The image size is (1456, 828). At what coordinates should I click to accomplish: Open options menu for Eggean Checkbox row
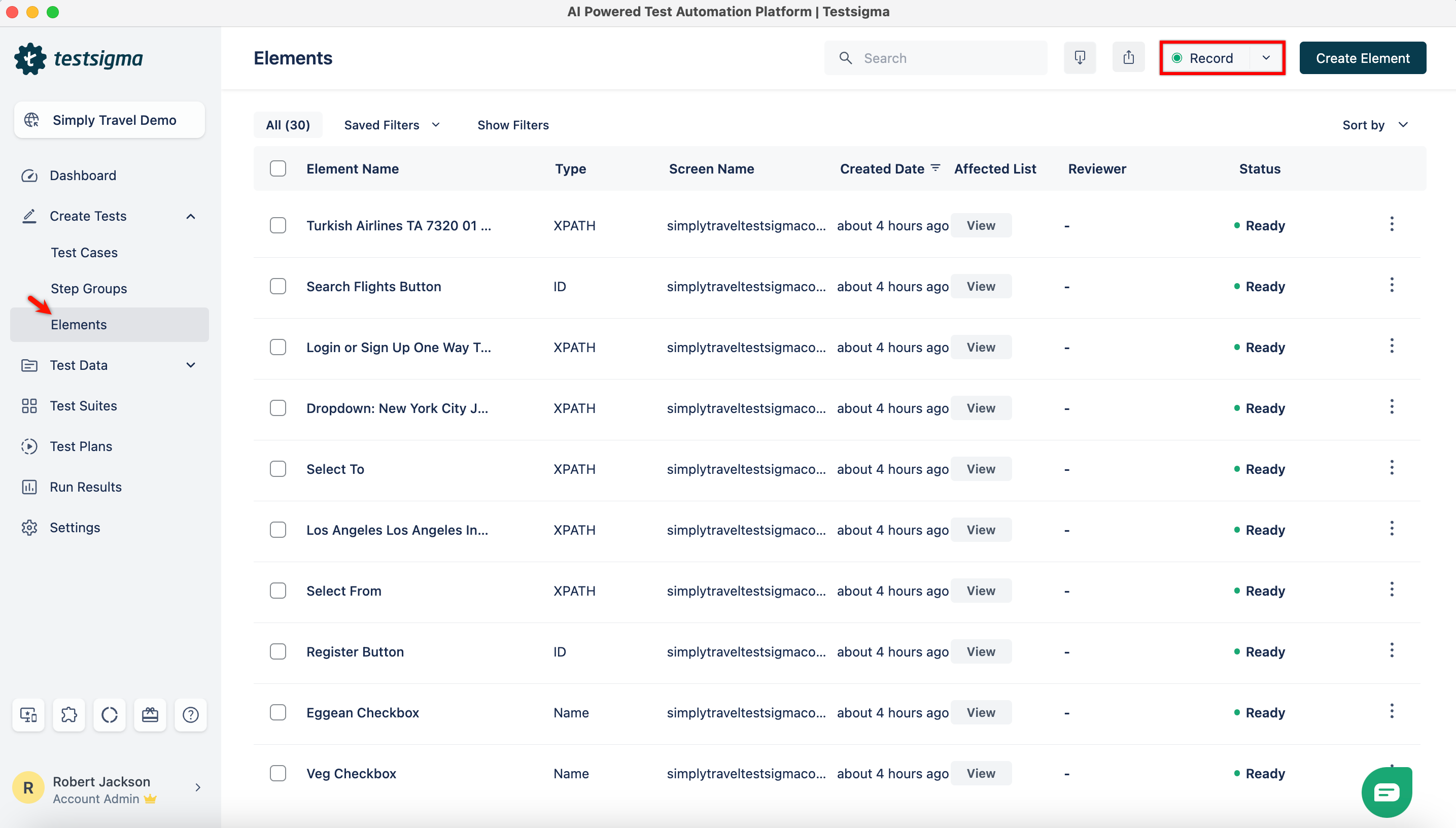pyautogui.click(x=1392, y=711)
